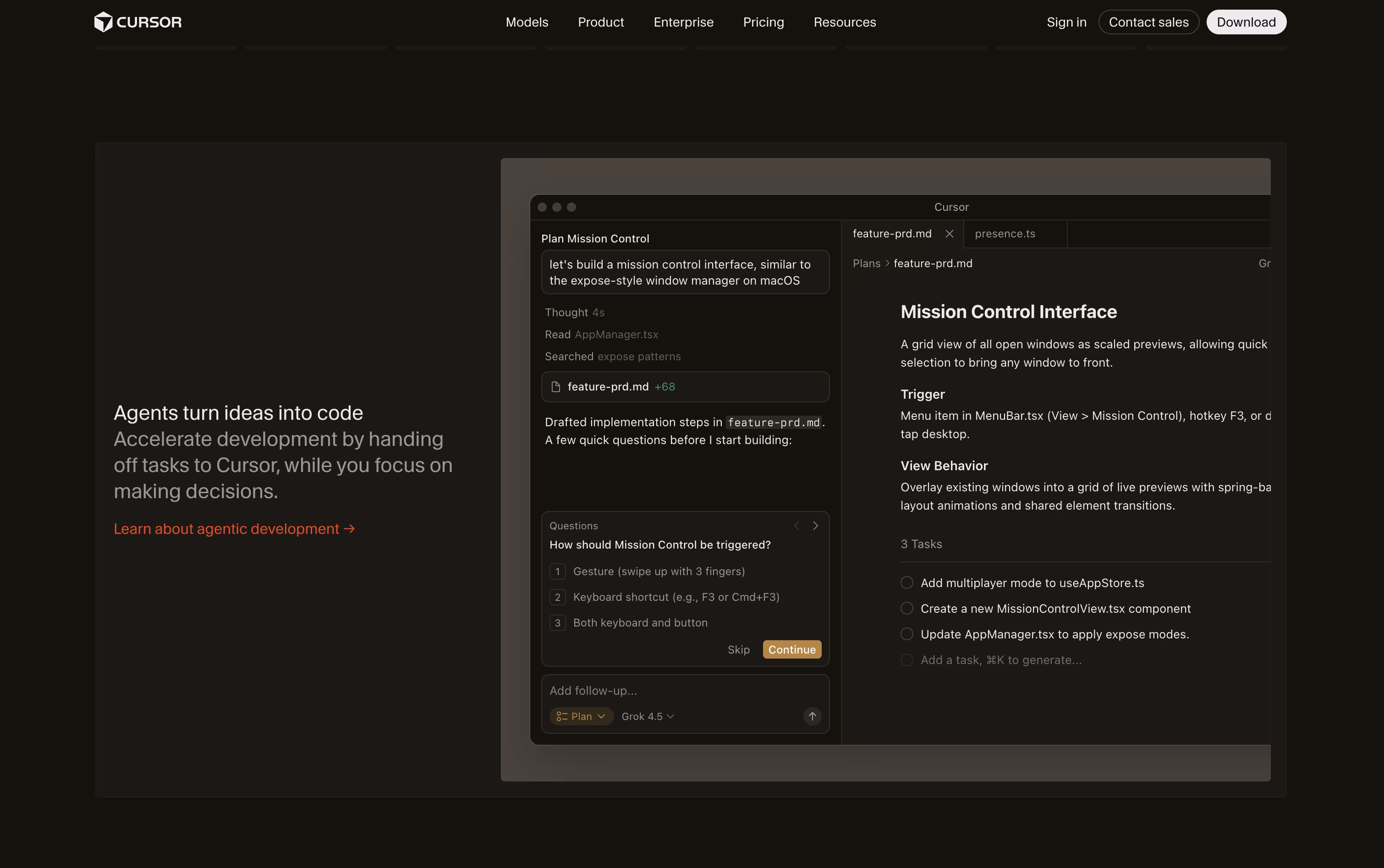1384x868 pixels.
Task: Check the Create MissionControlView.tsx task circle
Action: tap(906, 609)
